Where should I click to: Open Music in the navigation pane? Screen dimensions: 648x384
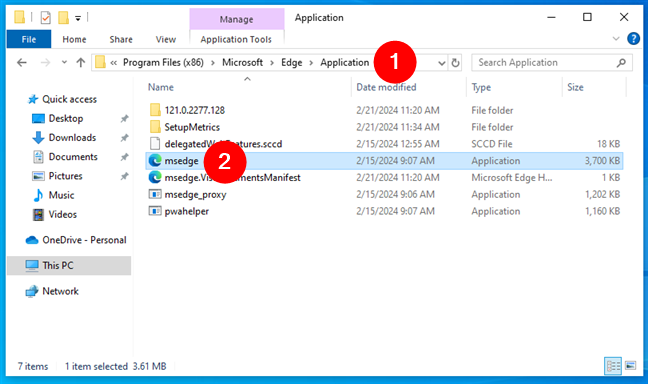(x=61, y=195)
